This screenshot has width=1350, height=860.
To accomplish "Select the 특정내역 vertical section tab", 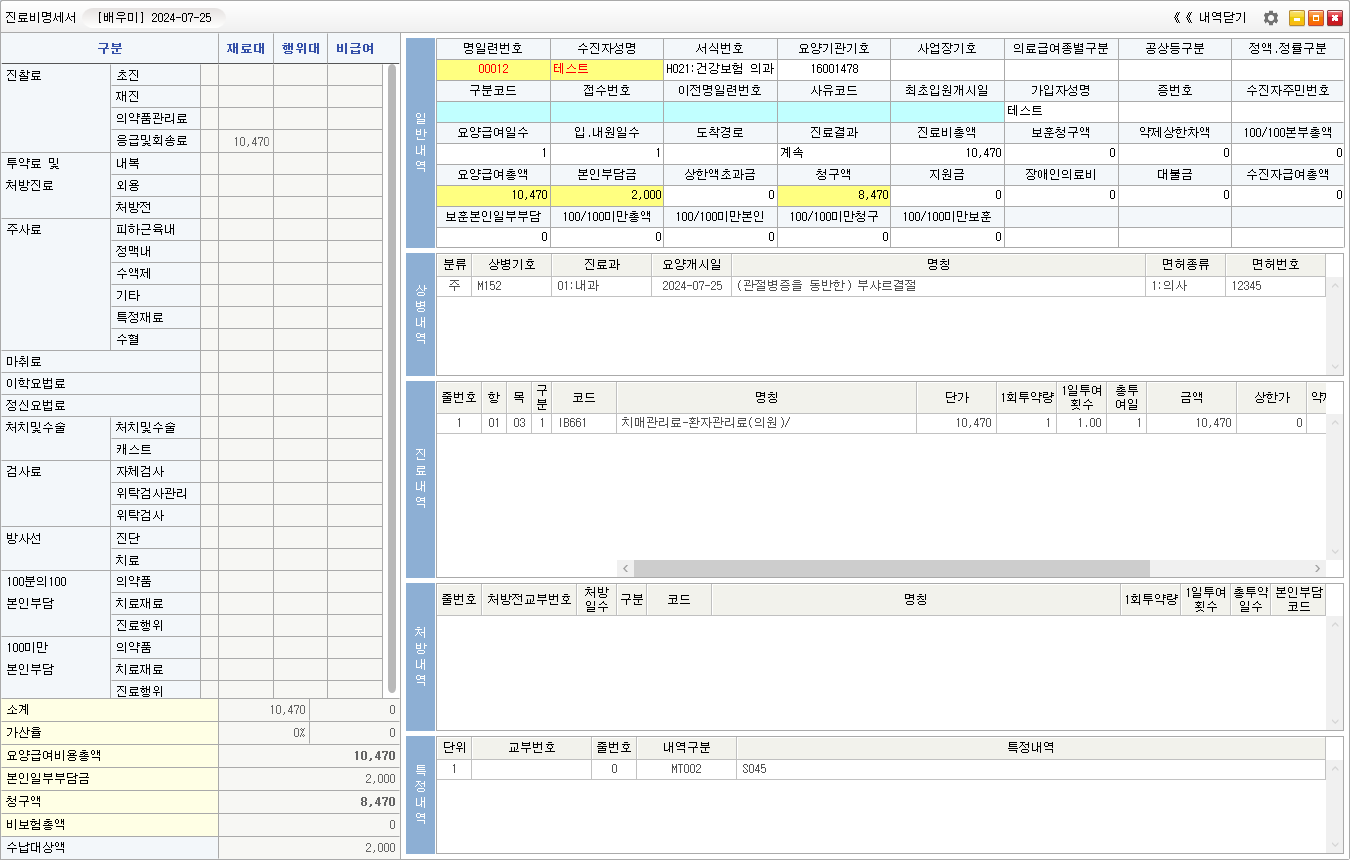I will (x=420, y=795).
